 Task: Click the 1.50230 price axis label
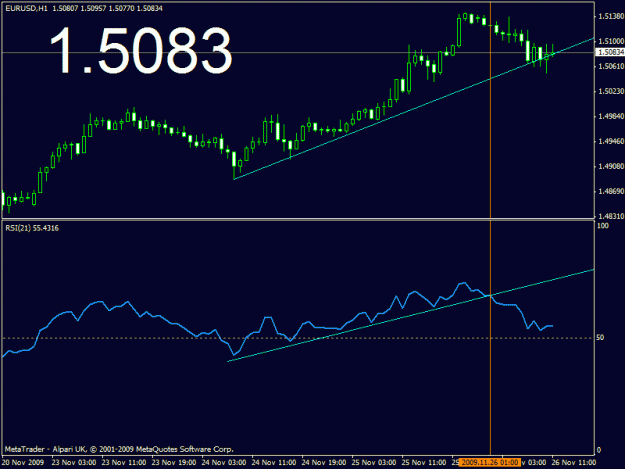[610, 91]
